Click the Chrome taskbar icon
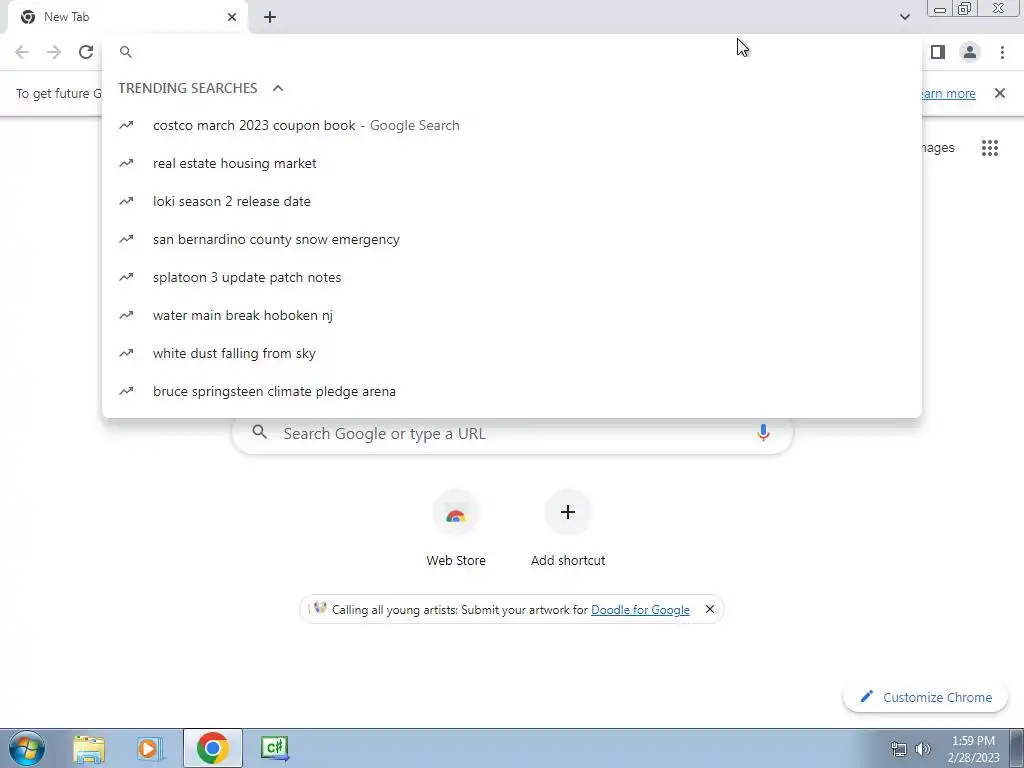 click(x=212, y=748)
